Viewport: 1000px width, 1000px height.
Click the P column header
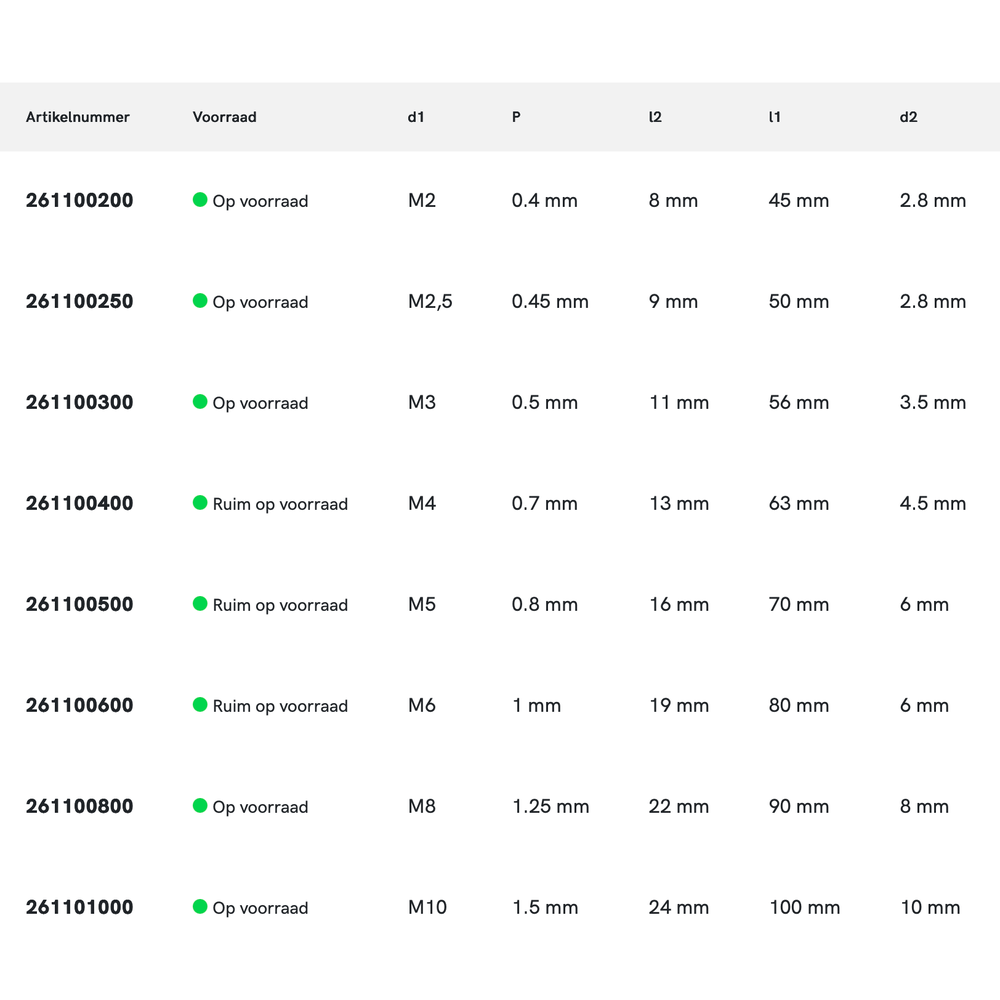pos(516,117)
